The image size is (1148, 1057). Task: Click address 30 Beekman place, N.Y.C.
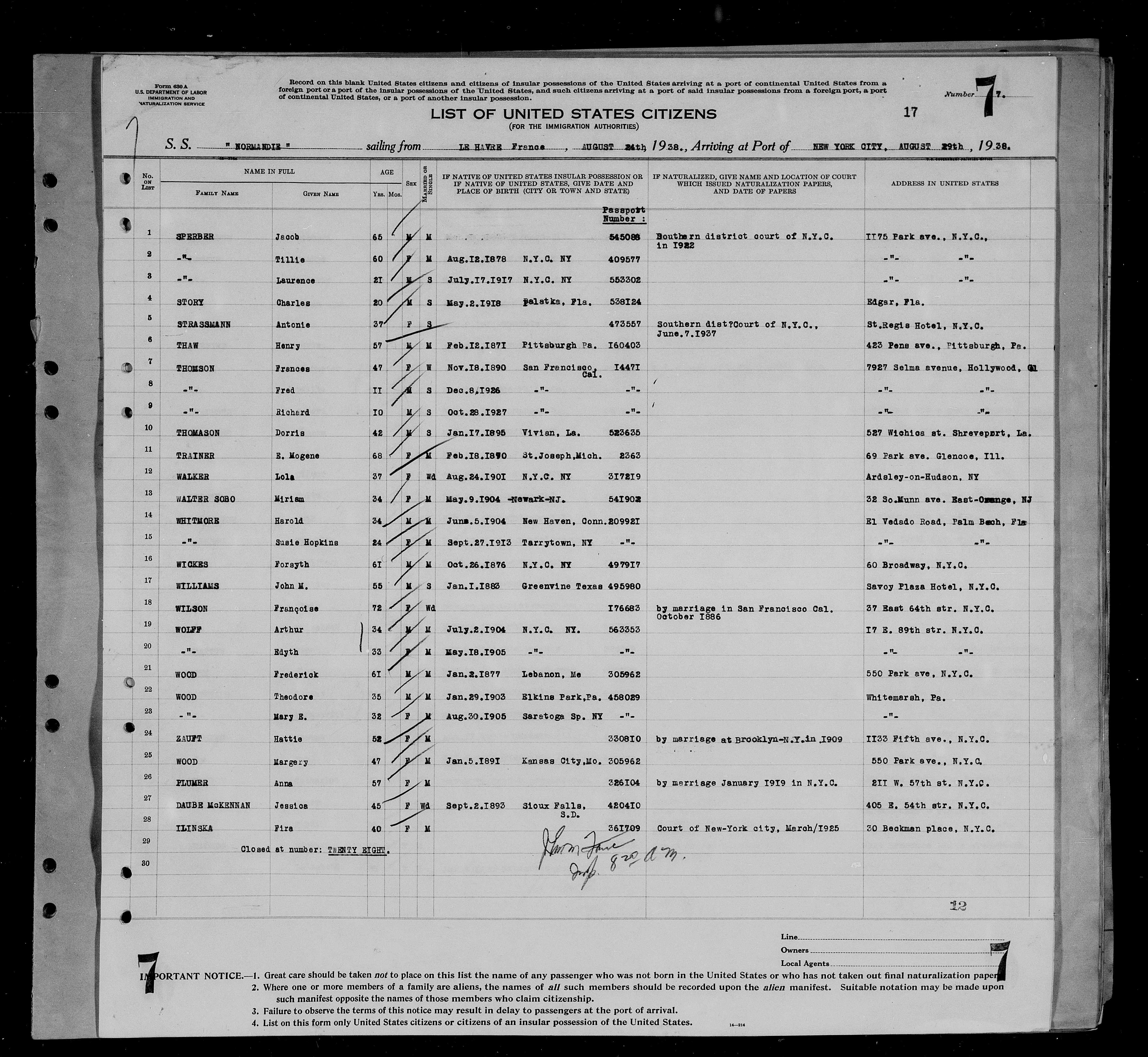pos(930,829)
